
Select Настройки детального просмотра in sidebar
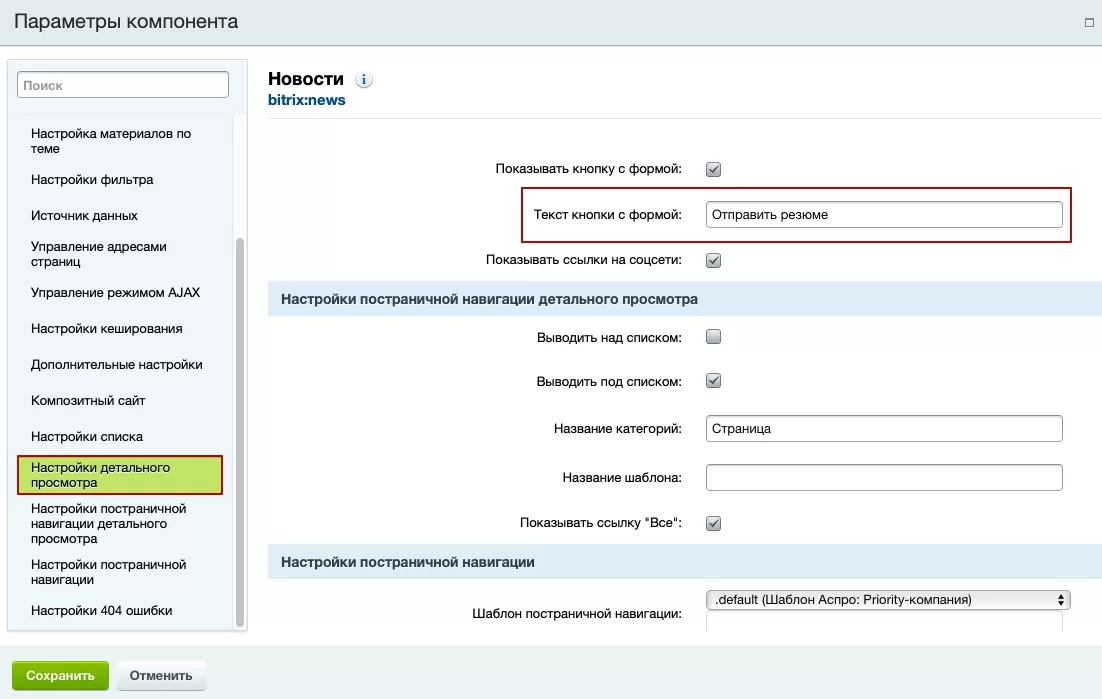120,475
